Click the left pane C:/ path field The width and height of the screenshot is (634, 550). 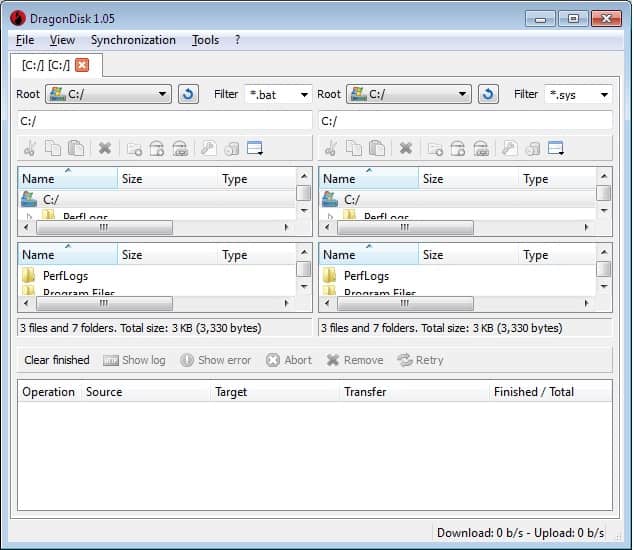[165, 121]
